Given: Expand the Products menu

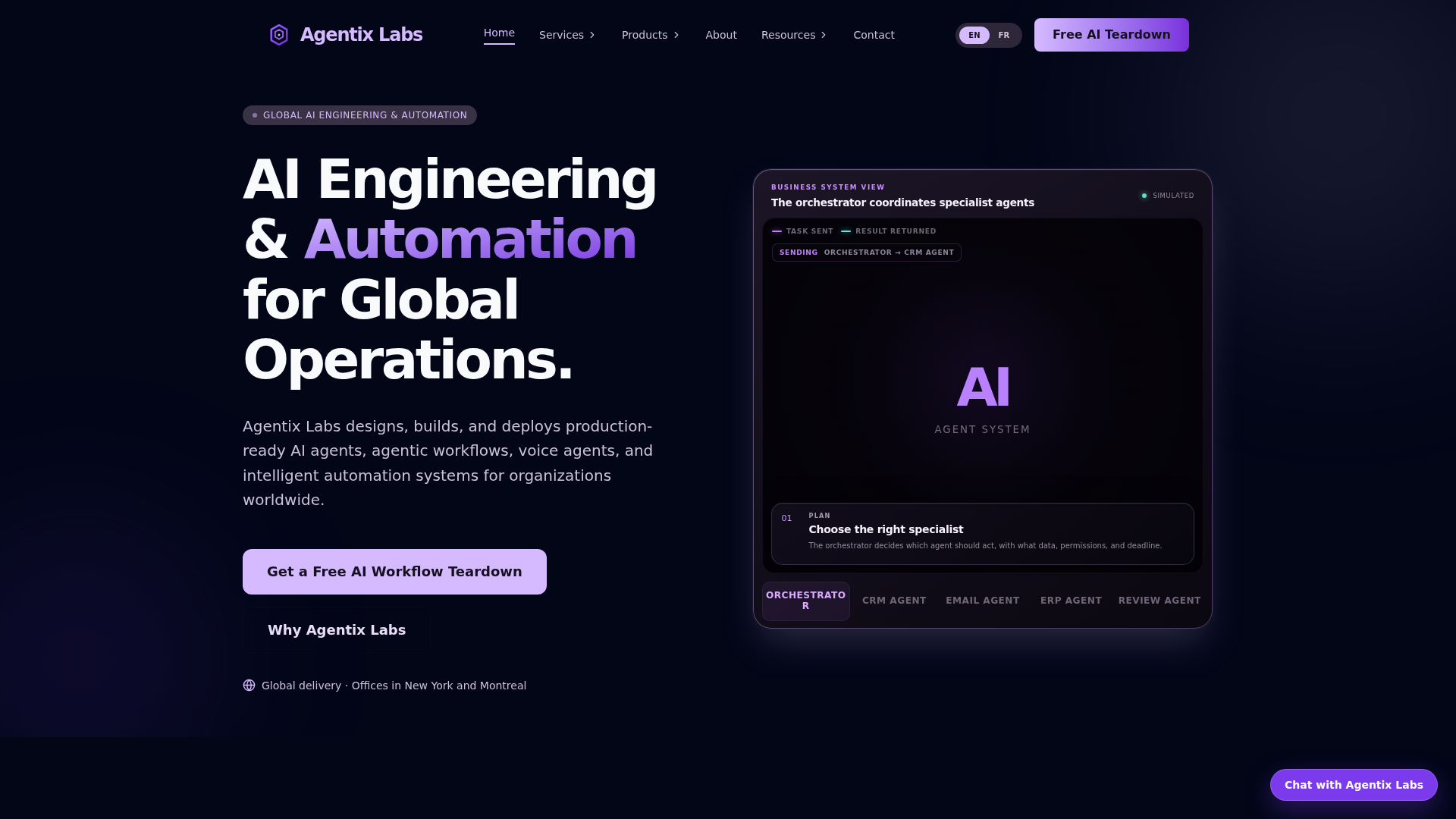Looking at the screenshot, I should click(651, 35).
